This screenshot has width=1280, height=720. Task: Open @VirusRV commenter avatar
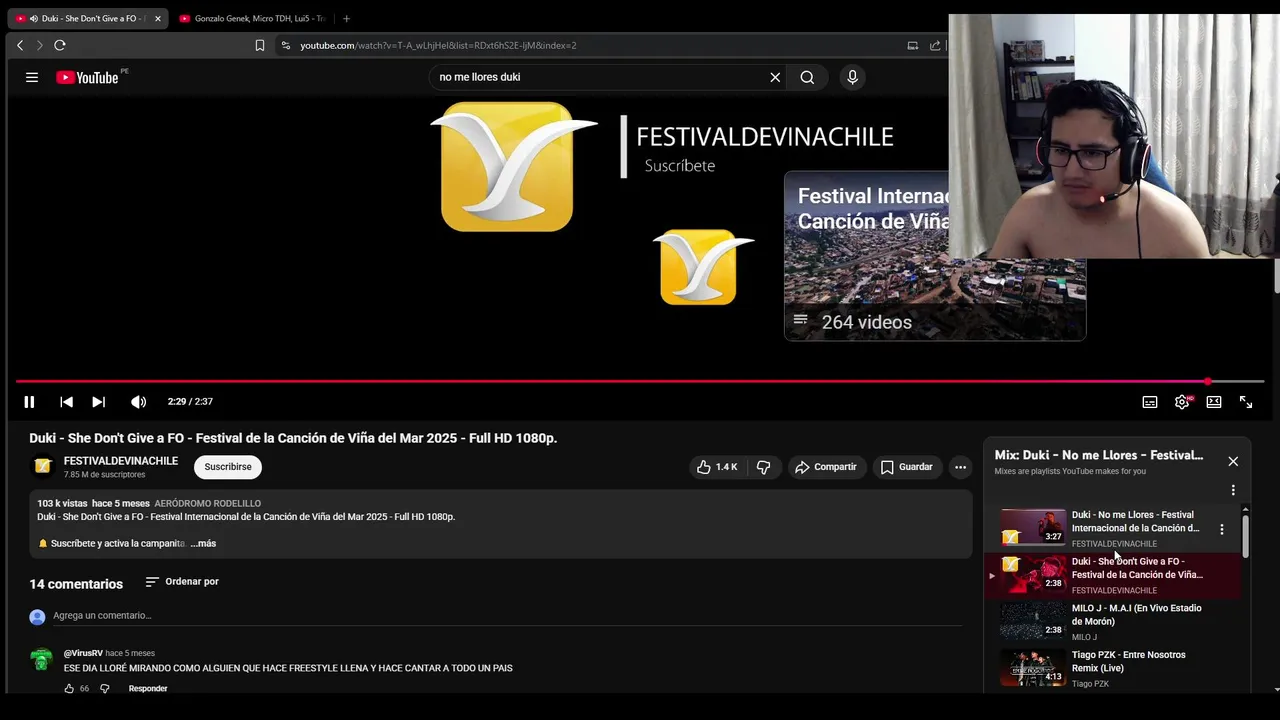[41, 660]
